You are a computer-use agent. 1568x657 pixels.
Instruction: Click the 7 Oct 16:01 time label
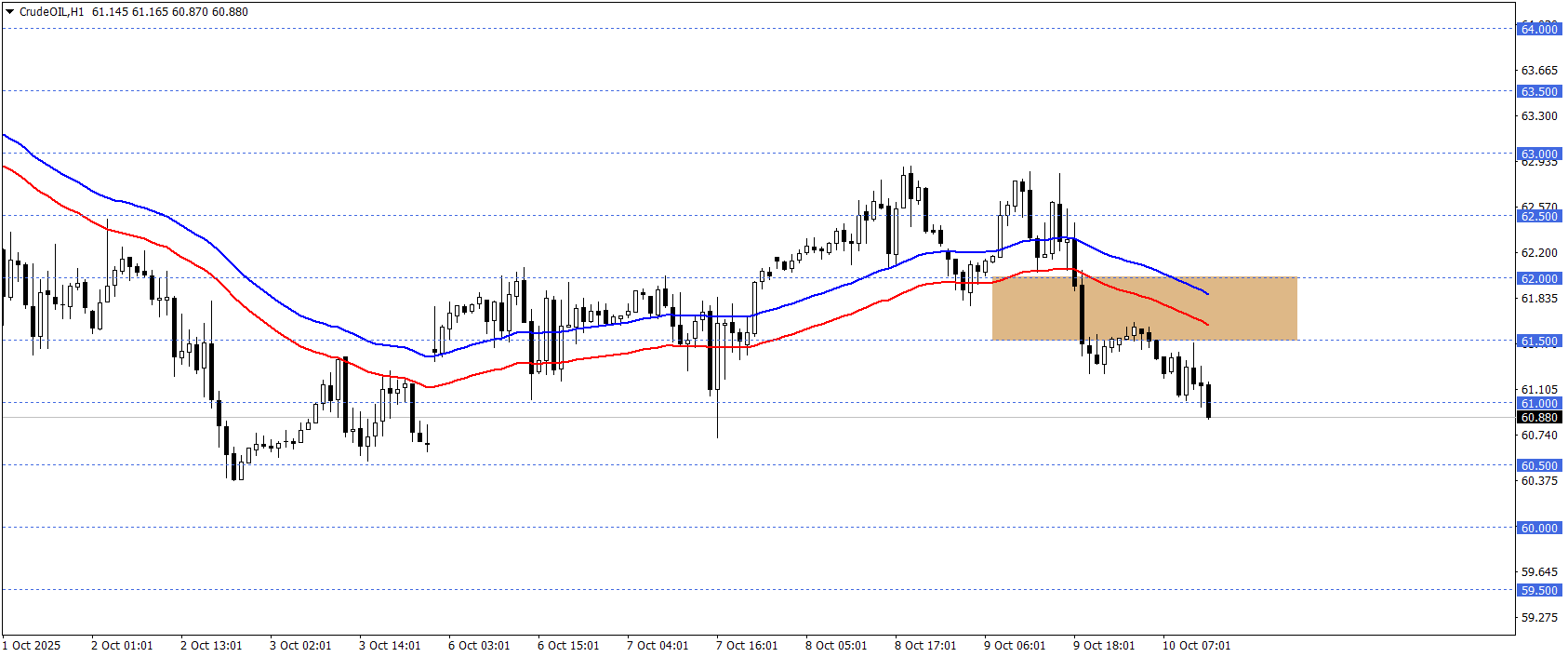pyautogui.click(x=747, y=645)
